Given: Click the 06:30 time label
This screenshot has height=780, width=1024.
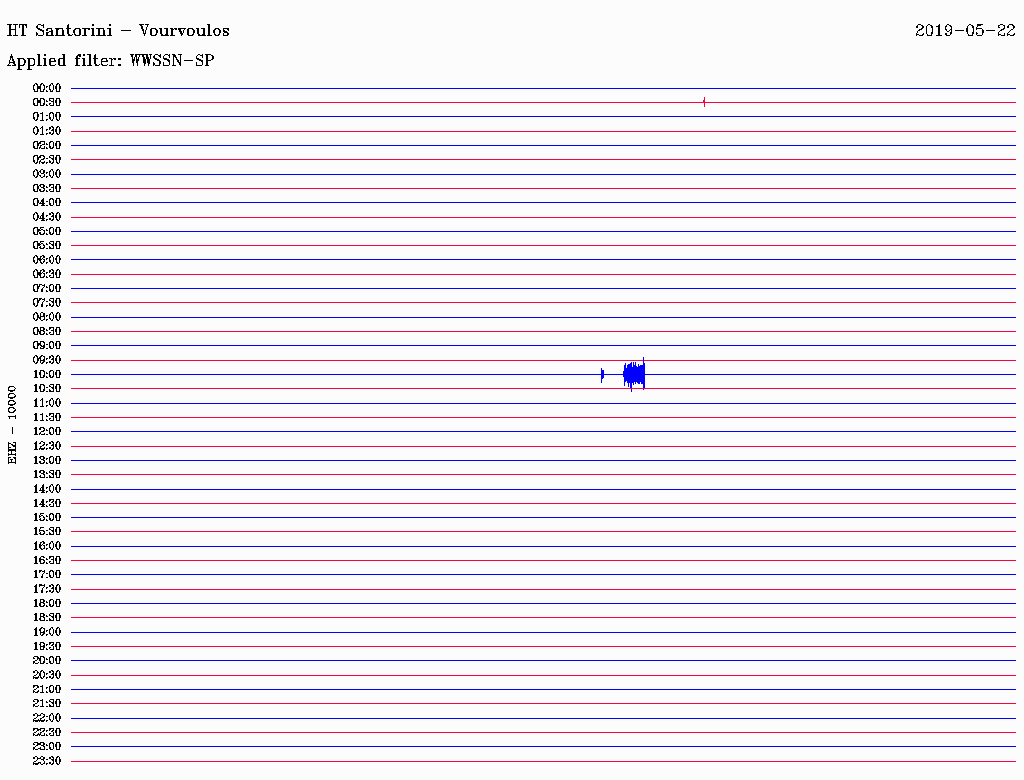Looking at the screenshot, I should 47,274.
